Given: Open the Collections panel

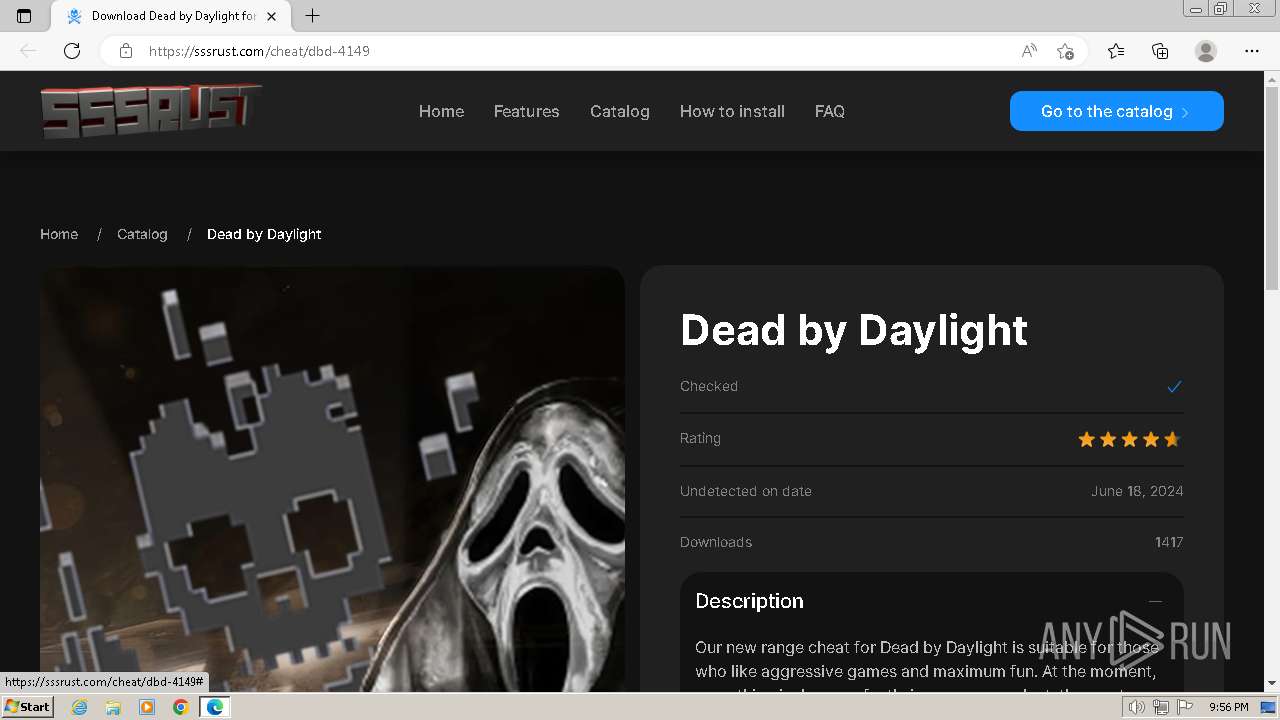Looking at the screenshot, I should click(x=1160, y=51).
